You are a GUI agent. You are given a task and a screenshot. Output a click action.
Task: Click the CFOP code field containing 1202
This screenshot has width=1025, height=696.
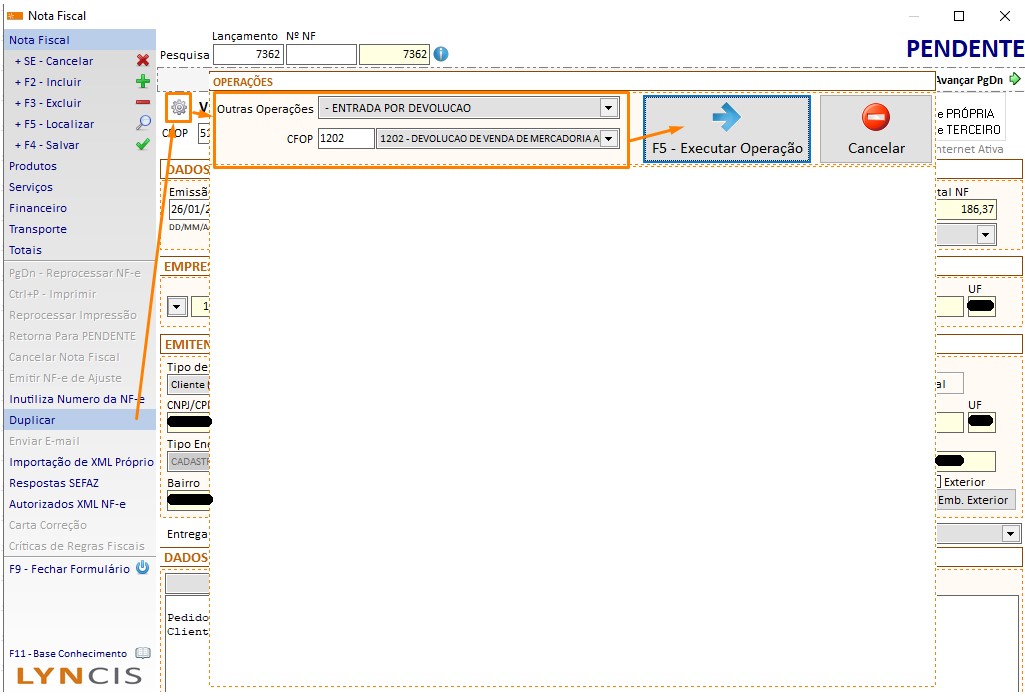[x=346, y=139]
